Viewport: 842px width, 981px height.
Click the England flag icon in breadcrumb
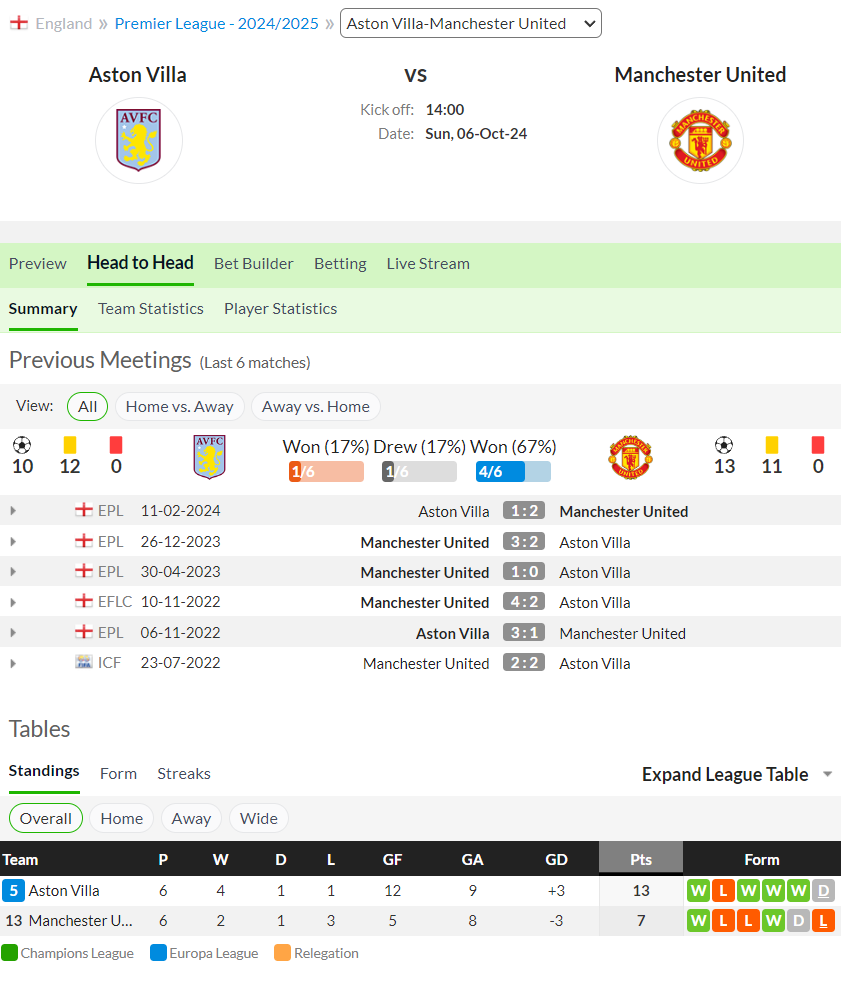click(x=19, y=23)
